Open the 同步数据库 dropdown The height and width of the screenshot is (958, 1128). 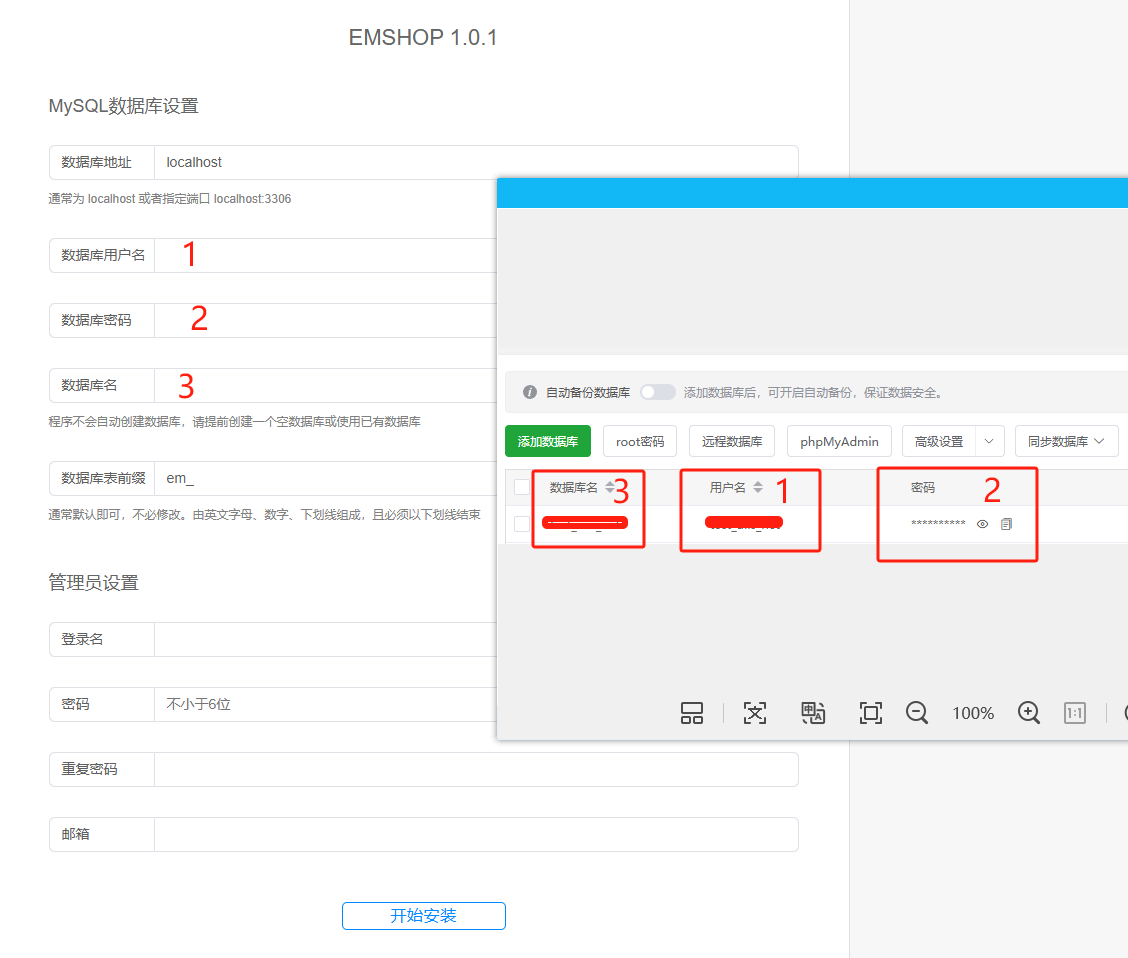pos(1066,441)
